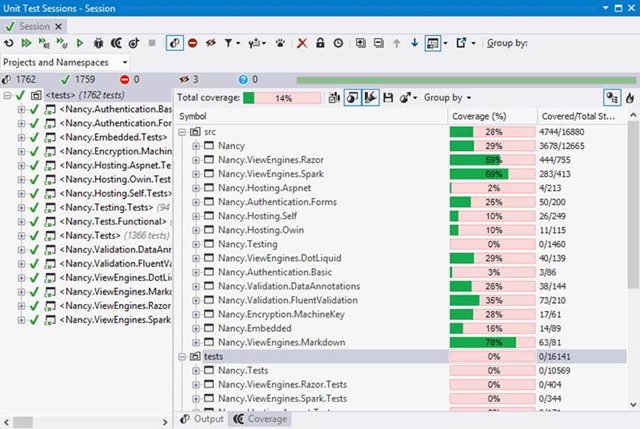
Task: Click the ball-and-arrow icon in coverage toolbar
Action: 405,98
